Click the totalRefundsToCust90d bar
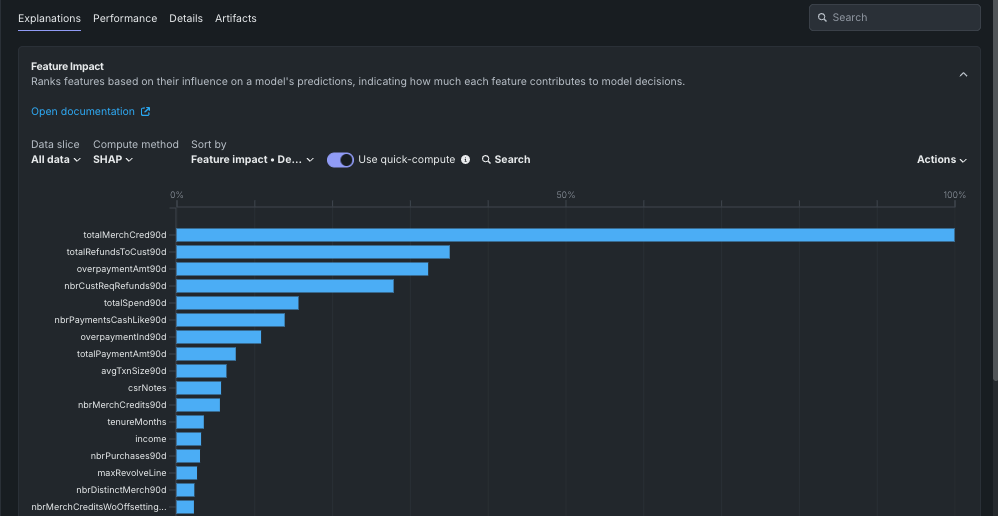 (313, 252)
